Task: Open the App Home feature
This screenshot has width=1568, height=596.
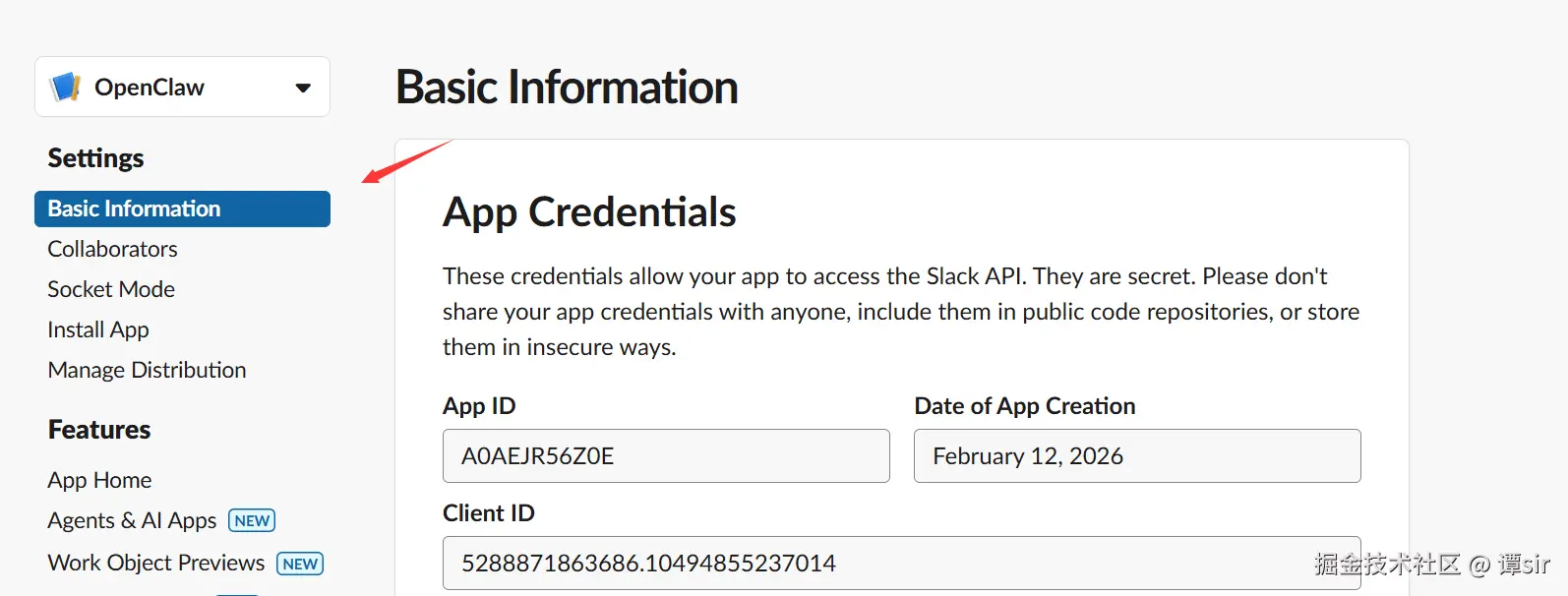Action: tap(99, 480)
